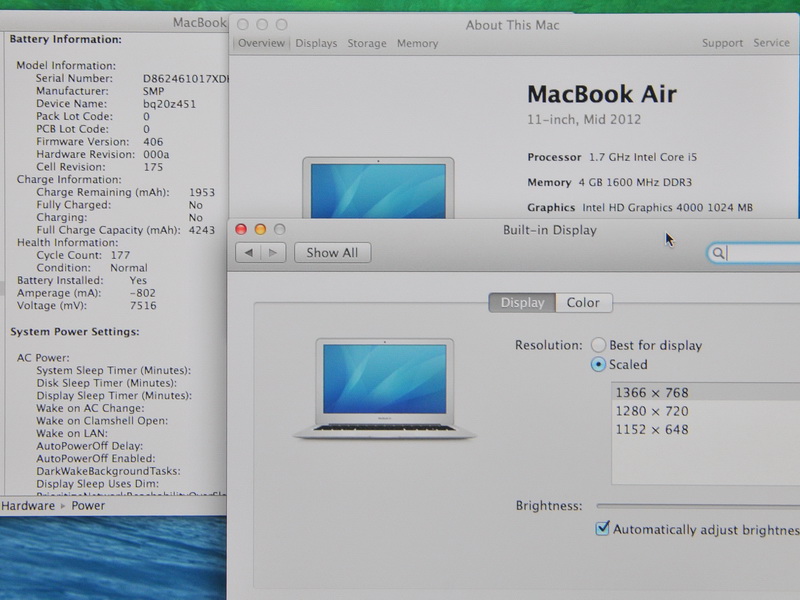Screen dimensions: 800x600
Task: Open the Displays tab in About This Mac
Action: coord(316,43)
